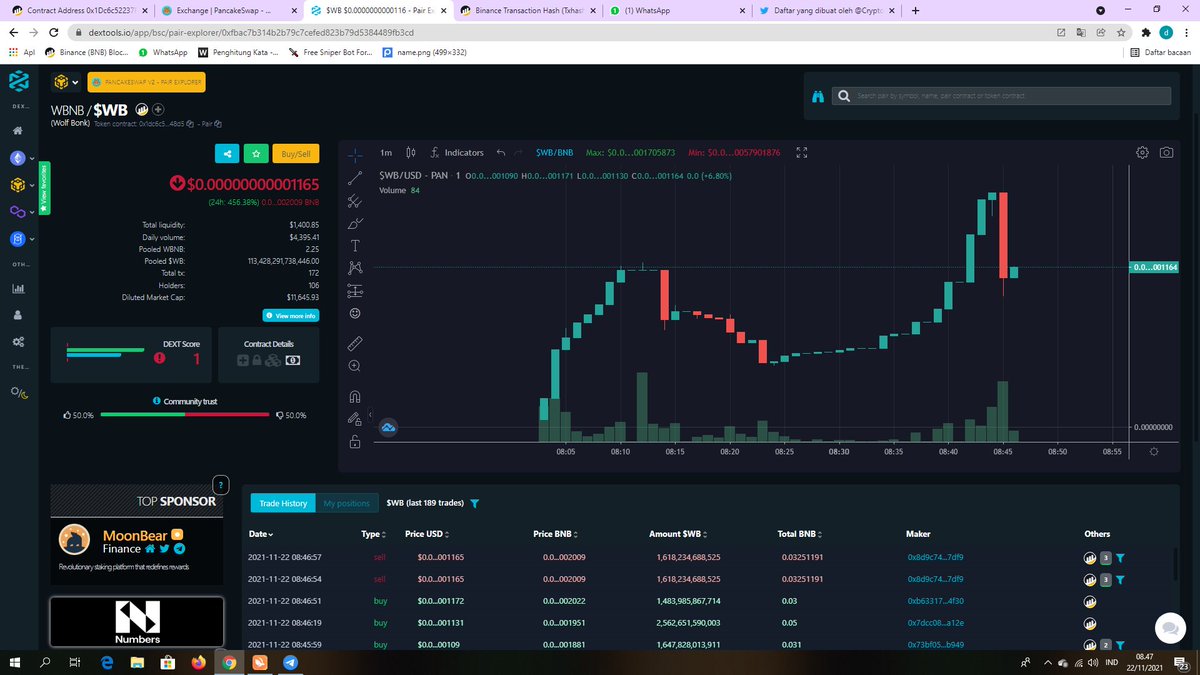
Task: Open the Indicators menu
Action: coord(457,153)
